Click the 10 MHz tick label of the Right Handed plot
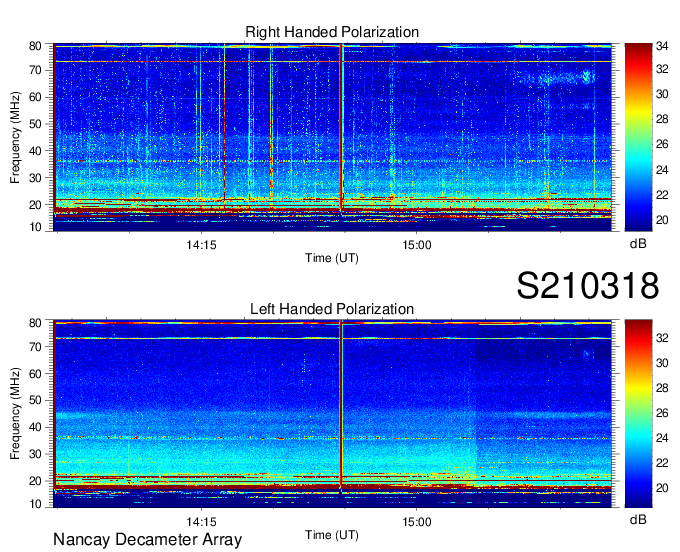Screen dimensions: 680x552 35,227
